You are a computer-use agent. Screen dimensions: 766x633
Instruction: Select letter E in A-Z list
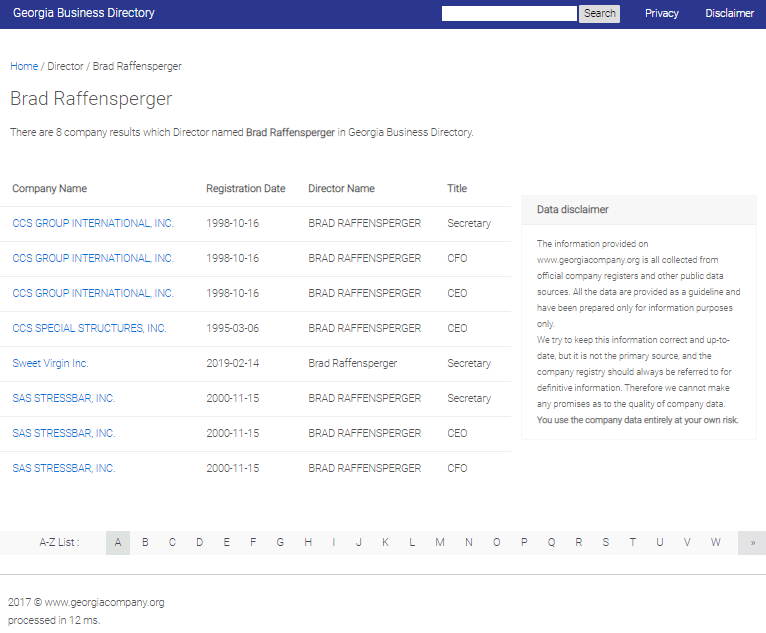click(x=227, y=543)
